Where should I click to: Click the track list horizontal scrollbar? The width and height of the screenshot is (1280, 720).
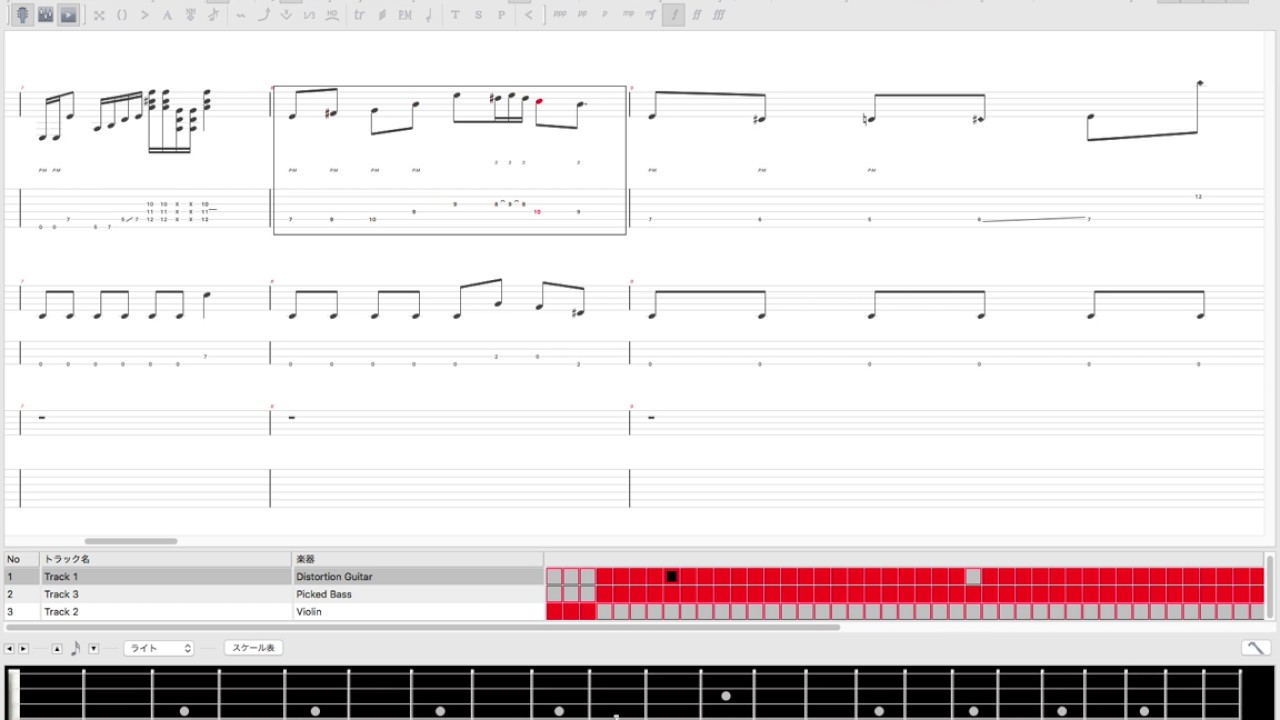click(422, 628)
